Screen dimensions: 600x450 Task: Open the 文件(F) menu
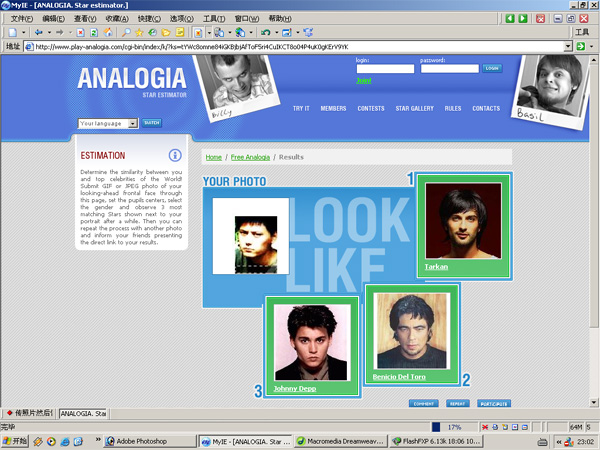21,18
